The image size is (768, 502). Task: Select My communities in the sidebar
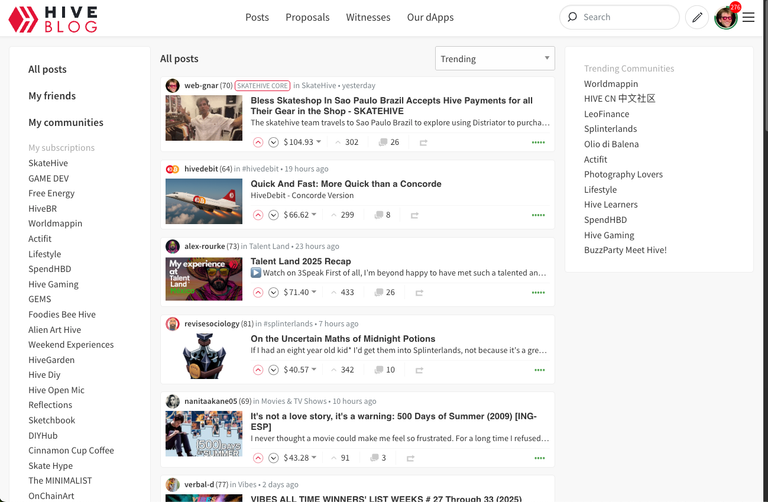click(x=66, y=122)
